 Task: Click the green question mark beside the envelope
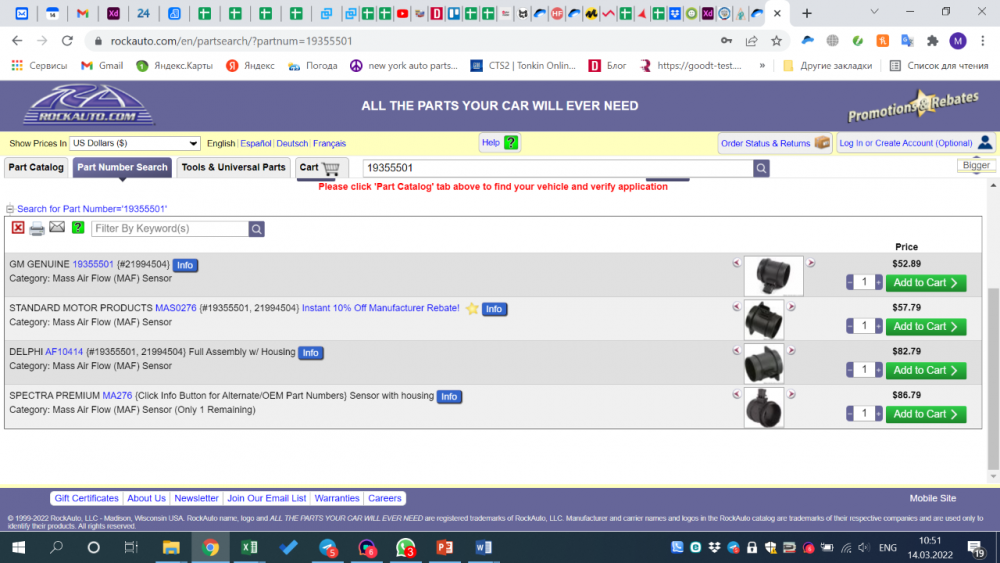click(x=78, y=228)
